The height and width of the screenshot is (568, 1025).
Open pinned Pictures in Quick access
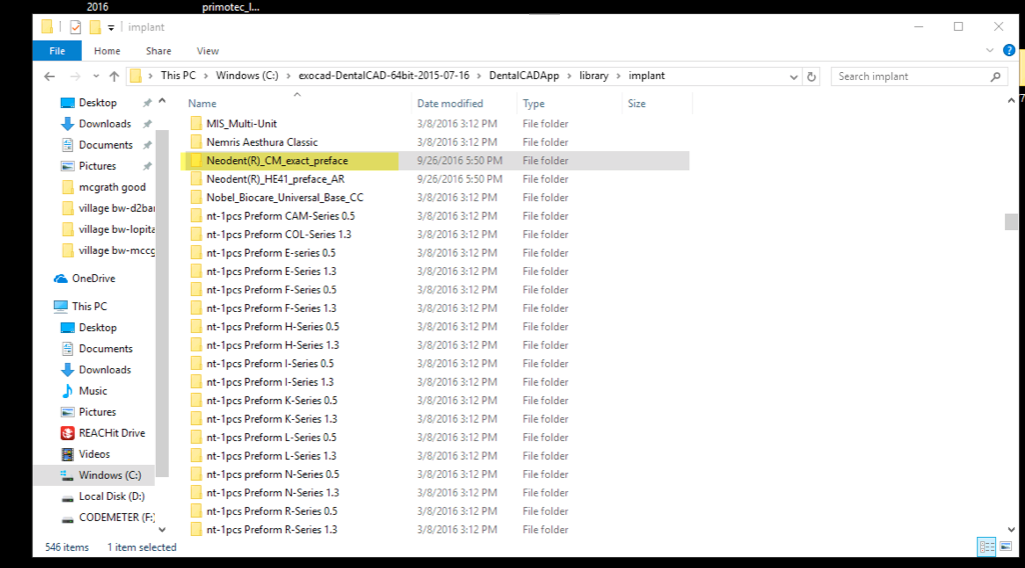pyautogui.click(x=97, y=166)
